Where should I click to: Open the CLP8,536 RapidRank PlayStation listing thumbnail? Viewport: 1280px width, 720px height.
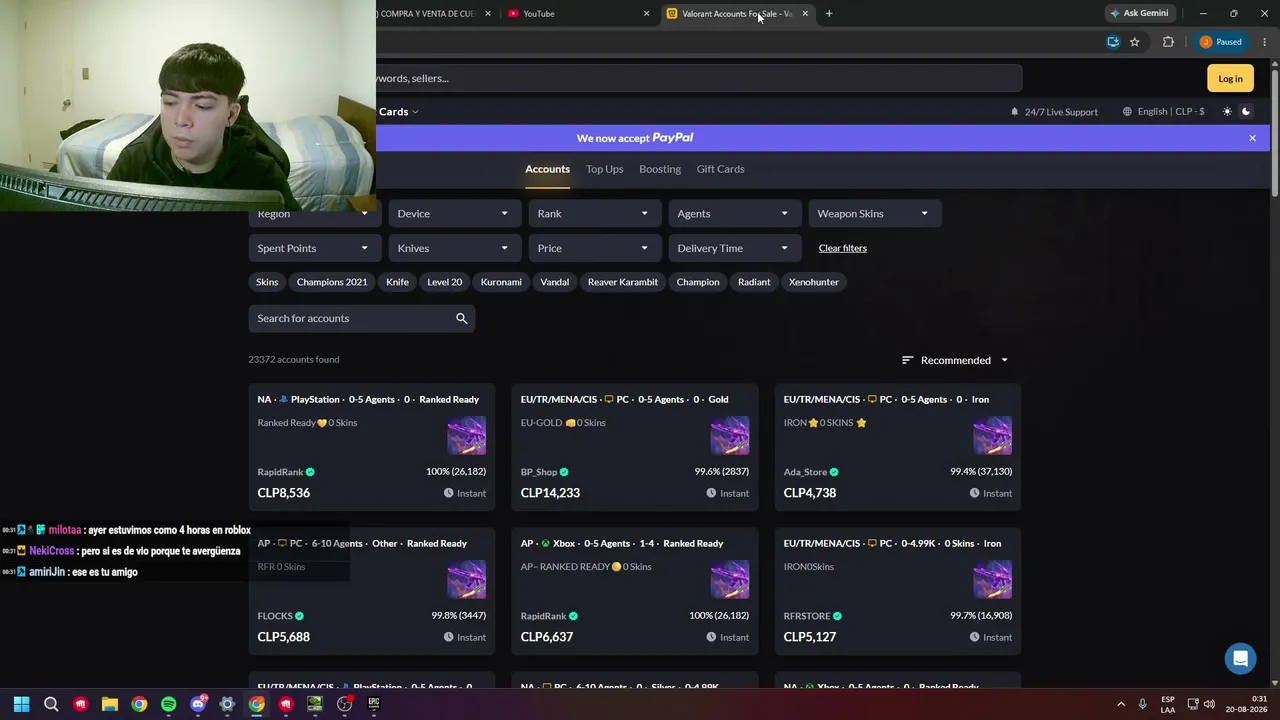click(x=467, y=437)
